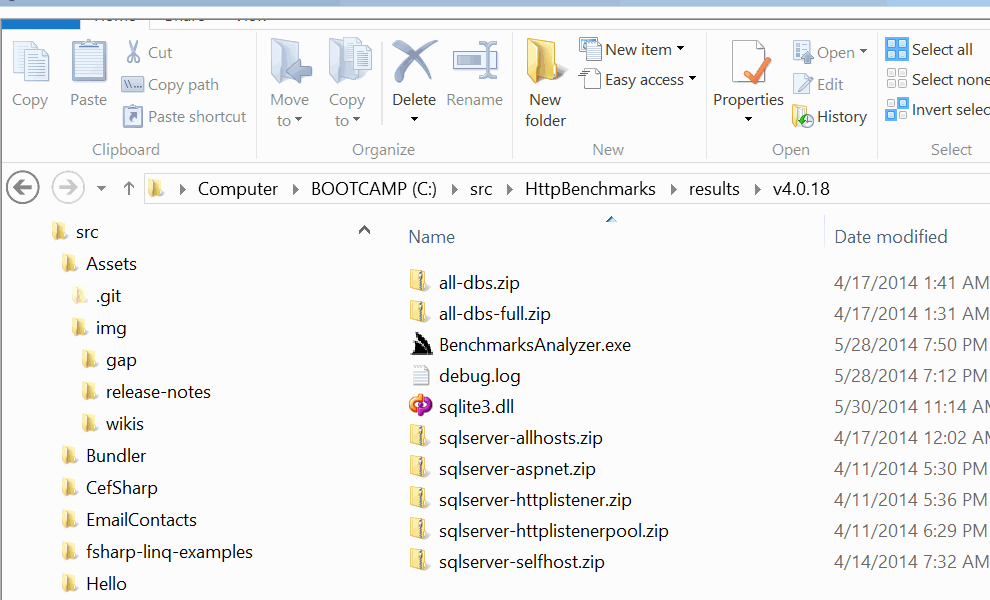Open the Delete options dropdown arrow

pos(414,119)
